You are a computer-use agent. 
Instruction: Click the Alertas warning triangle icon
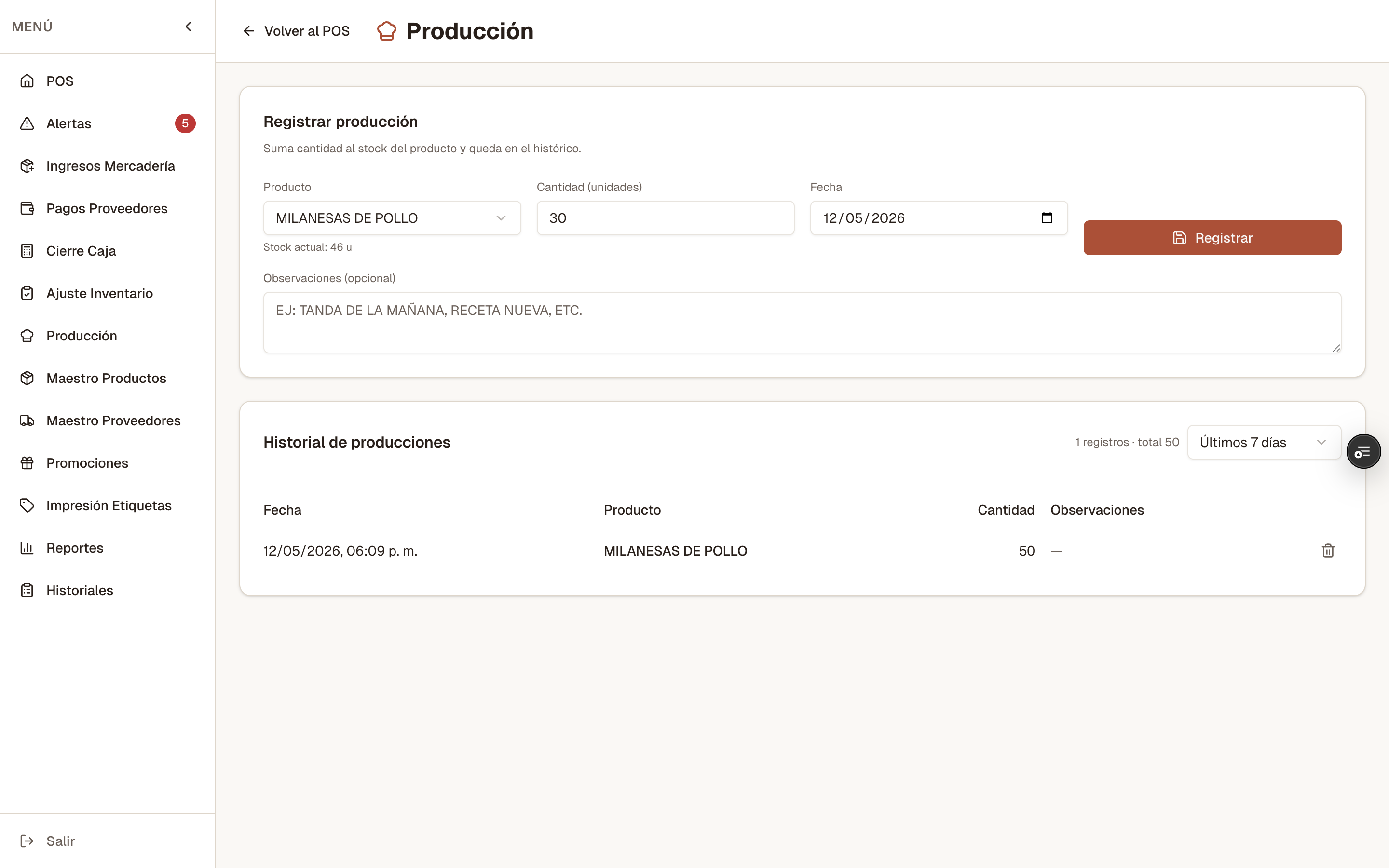[x=27, y=123]
